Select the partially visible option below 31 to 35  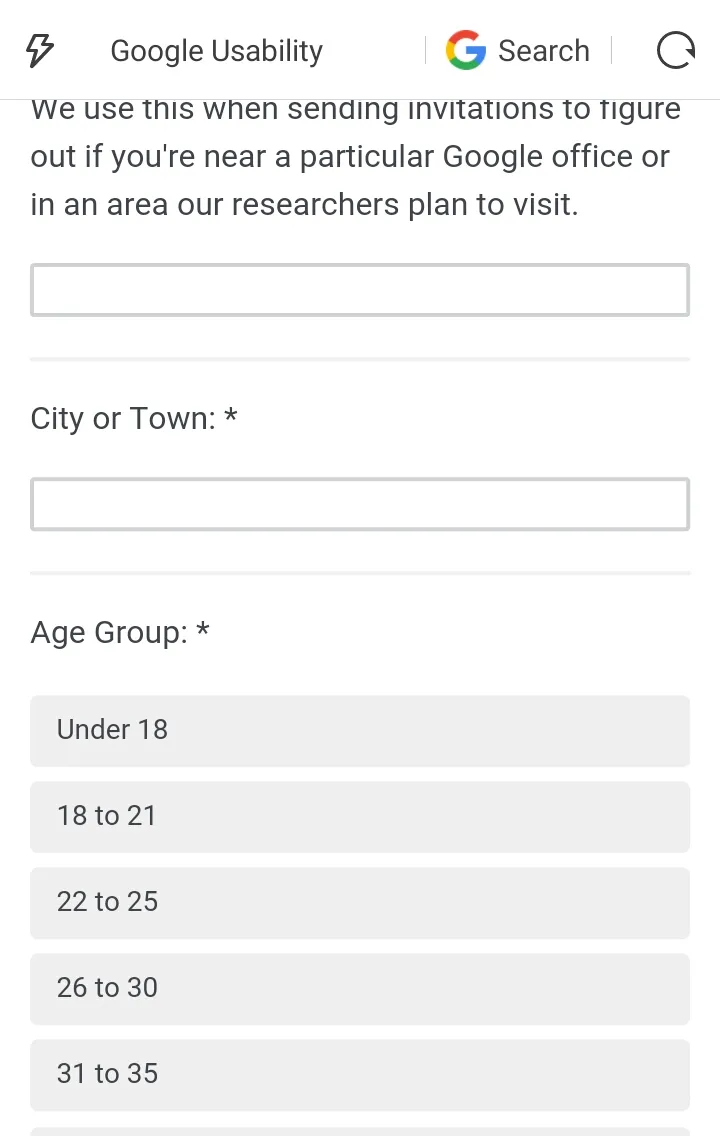click(x=360, y=1131)
